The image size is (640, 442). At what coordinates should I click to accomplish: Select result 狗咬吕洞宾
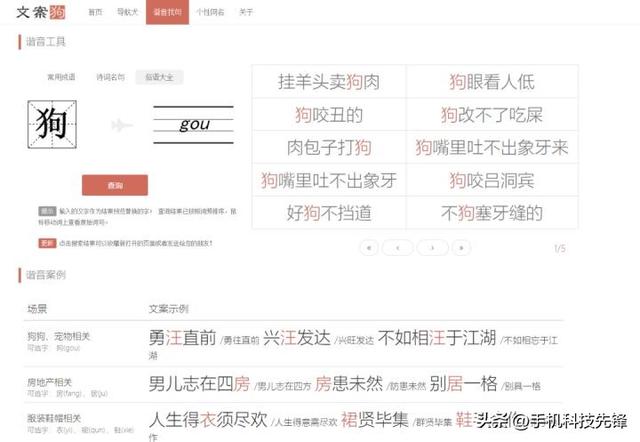pyautogui.click(x=492, y=180)
